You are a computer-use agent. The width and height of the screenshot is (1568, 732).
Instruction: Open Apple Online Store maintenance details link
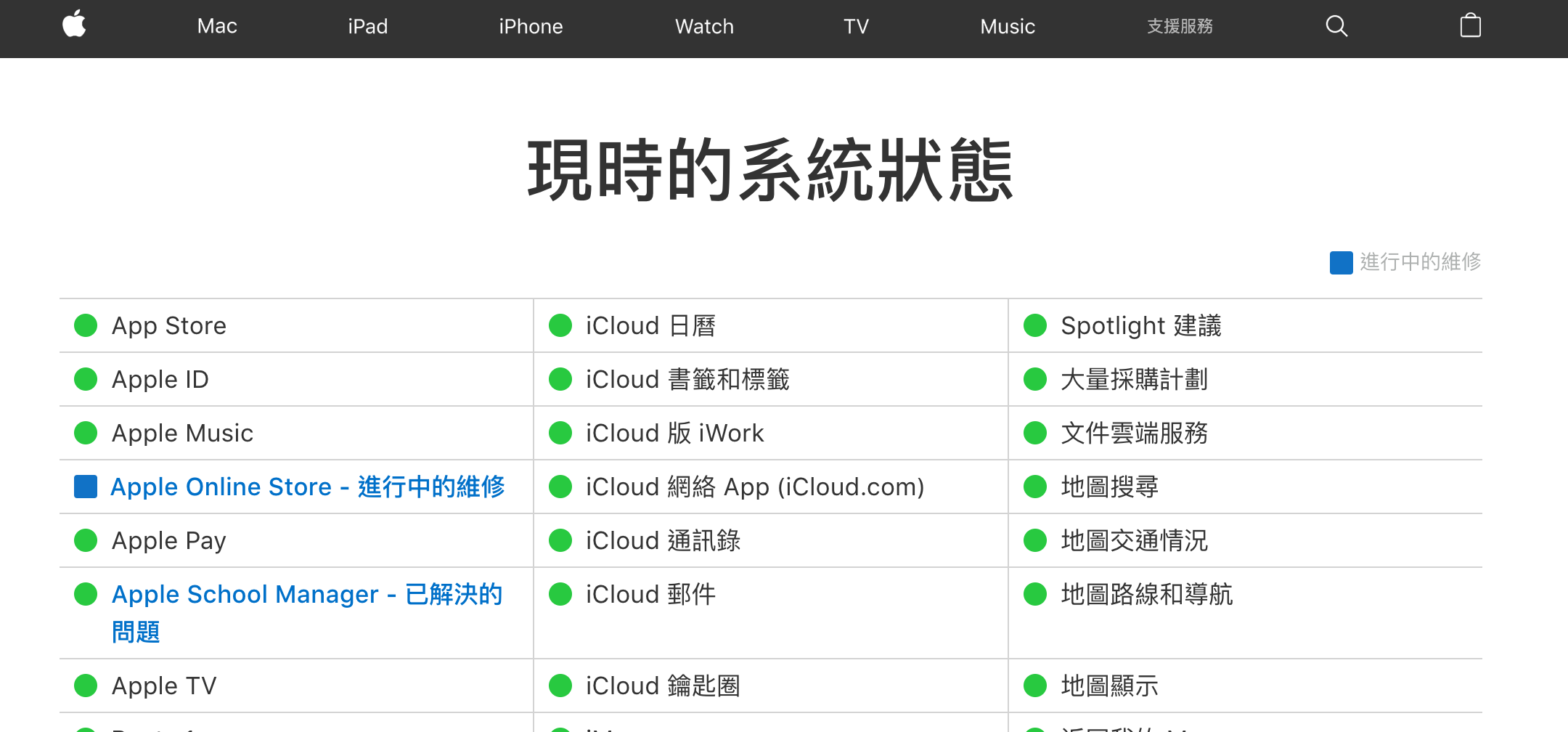(308, 487)
